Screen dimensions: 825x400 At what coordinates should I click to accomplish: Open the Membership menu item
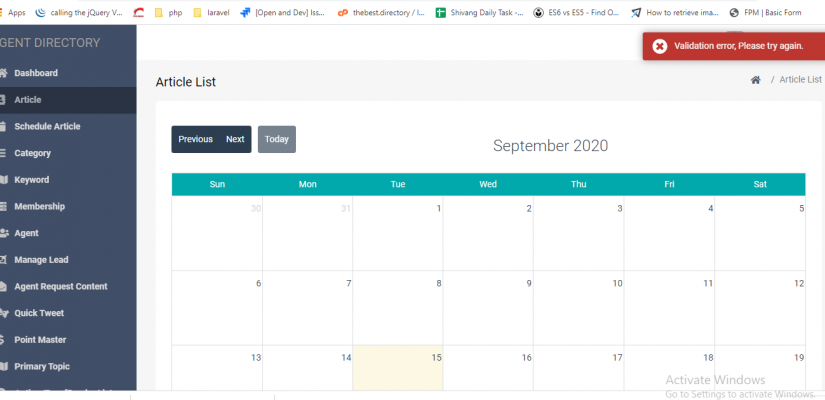click(x=39, y=206)
